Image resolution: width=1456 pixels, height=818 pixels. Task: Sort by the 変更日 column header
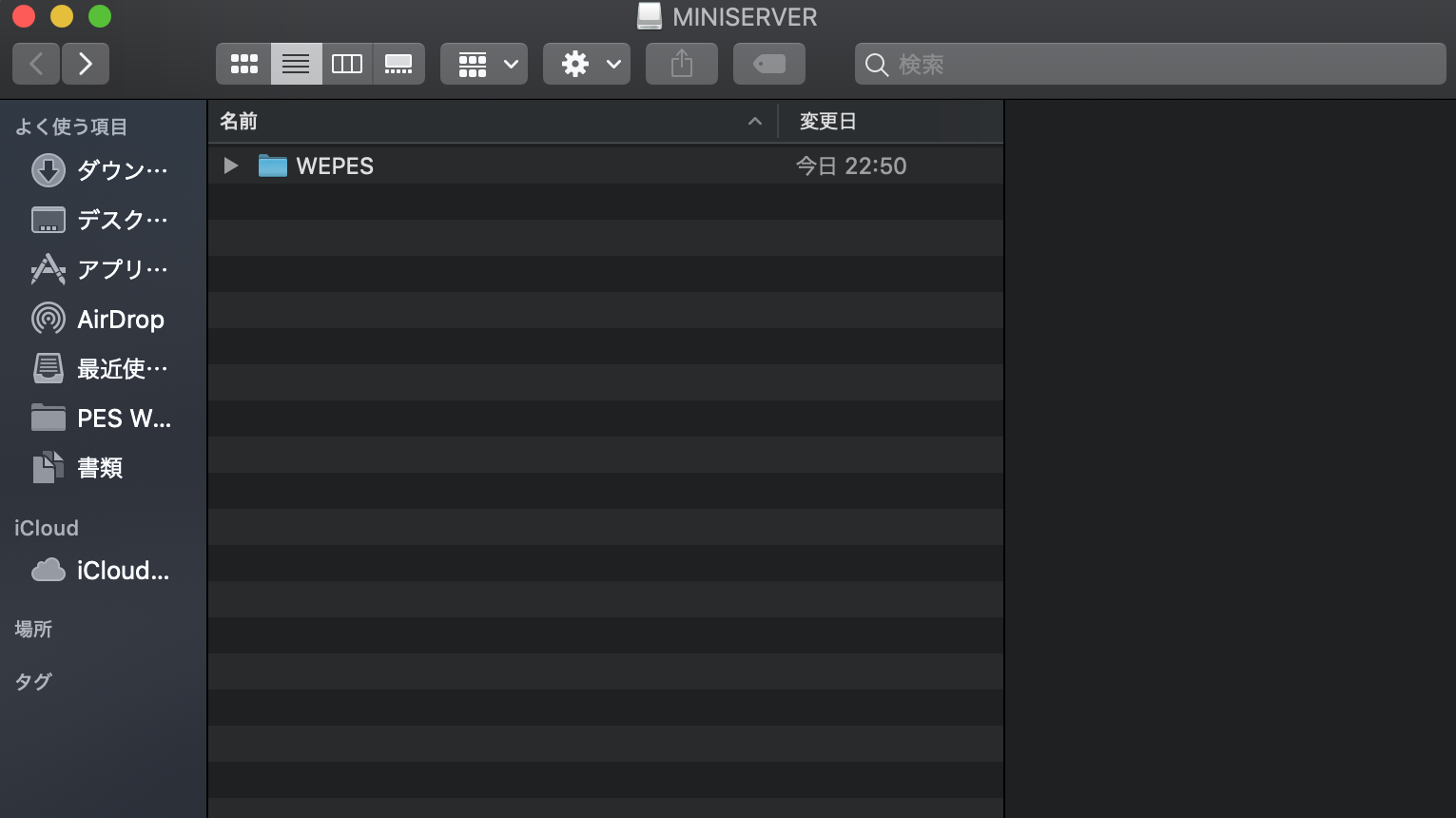891,121
